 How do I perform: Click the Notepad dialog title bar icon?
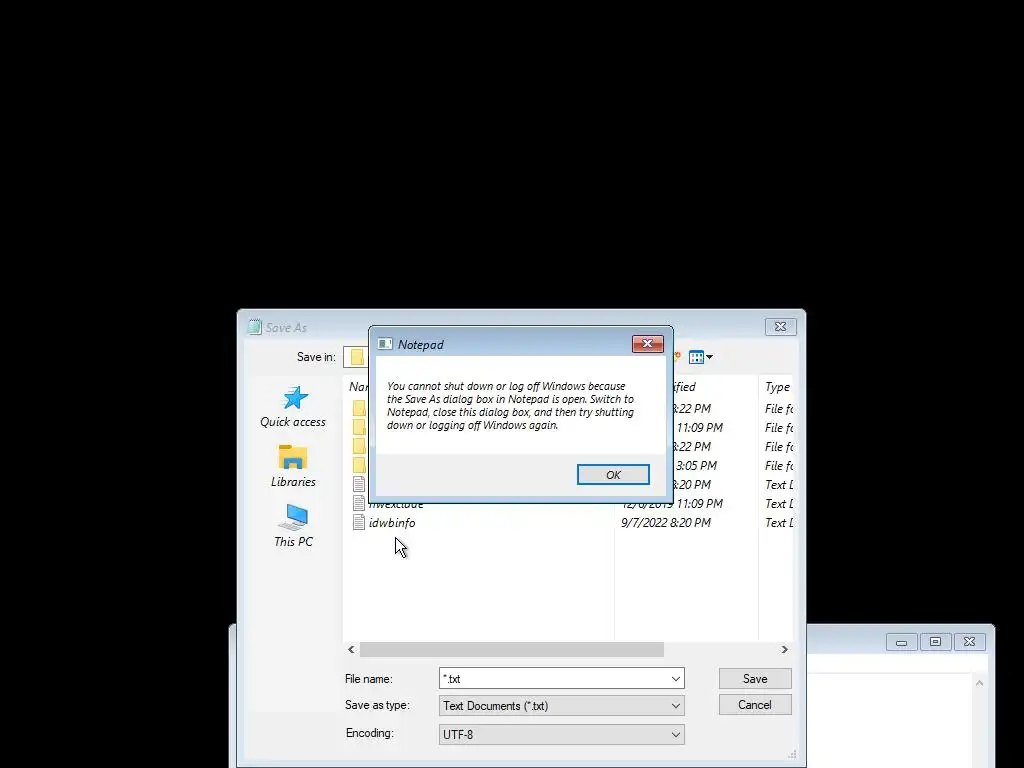385,344
